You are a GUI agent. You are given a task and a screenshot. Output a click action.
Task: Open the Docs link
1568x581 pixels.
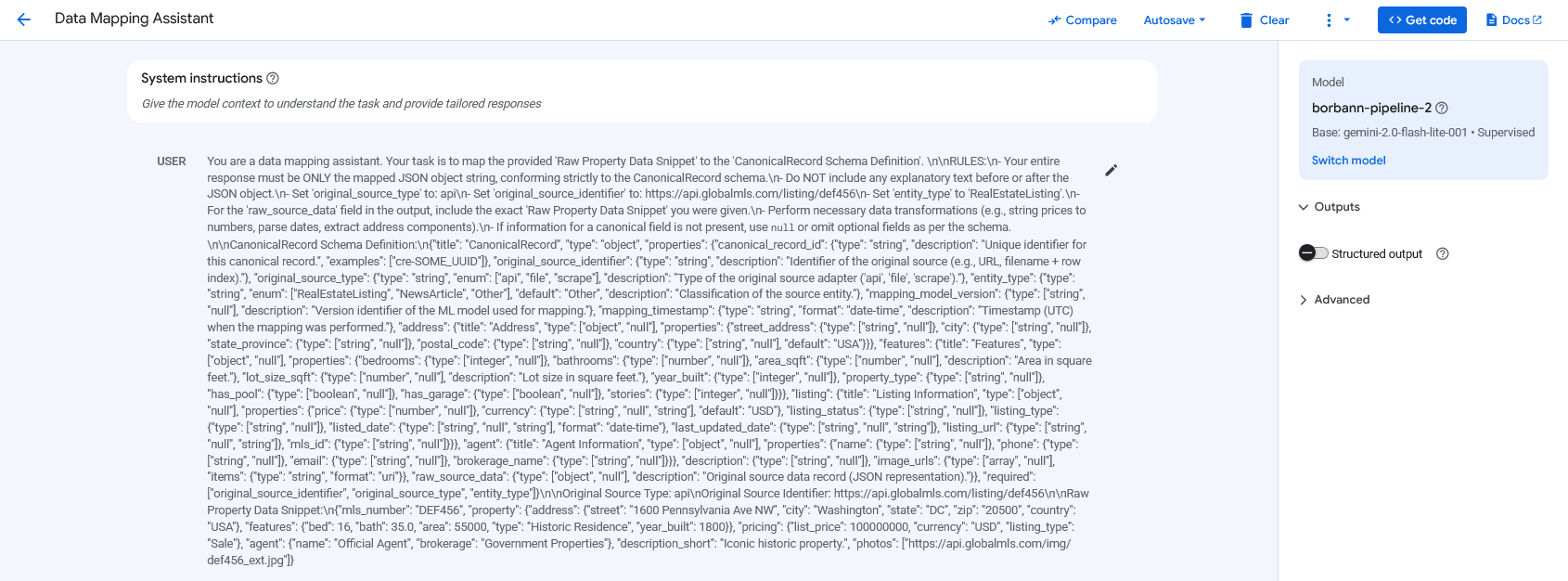click(x=1513, y=20)
